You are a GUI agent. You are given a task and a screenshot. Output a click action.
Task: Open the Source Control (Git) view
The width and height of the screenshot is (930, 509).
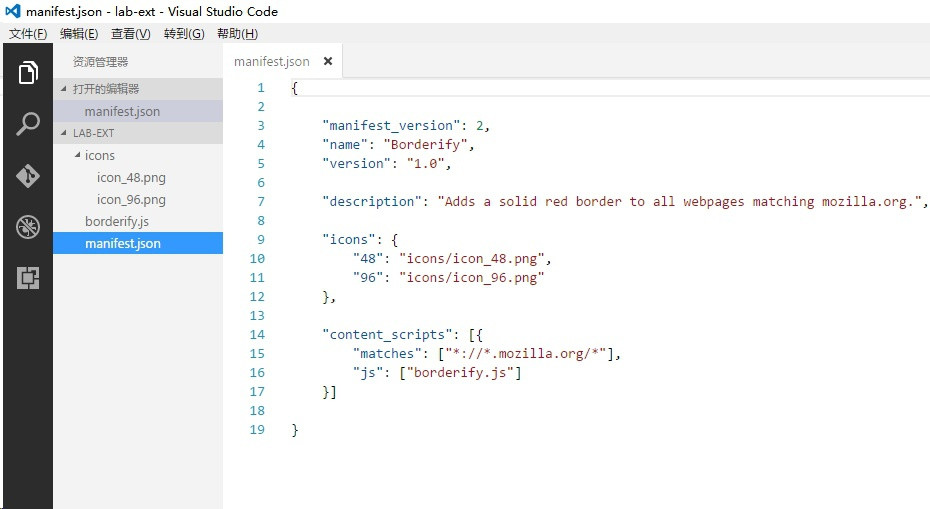point(28,176)
